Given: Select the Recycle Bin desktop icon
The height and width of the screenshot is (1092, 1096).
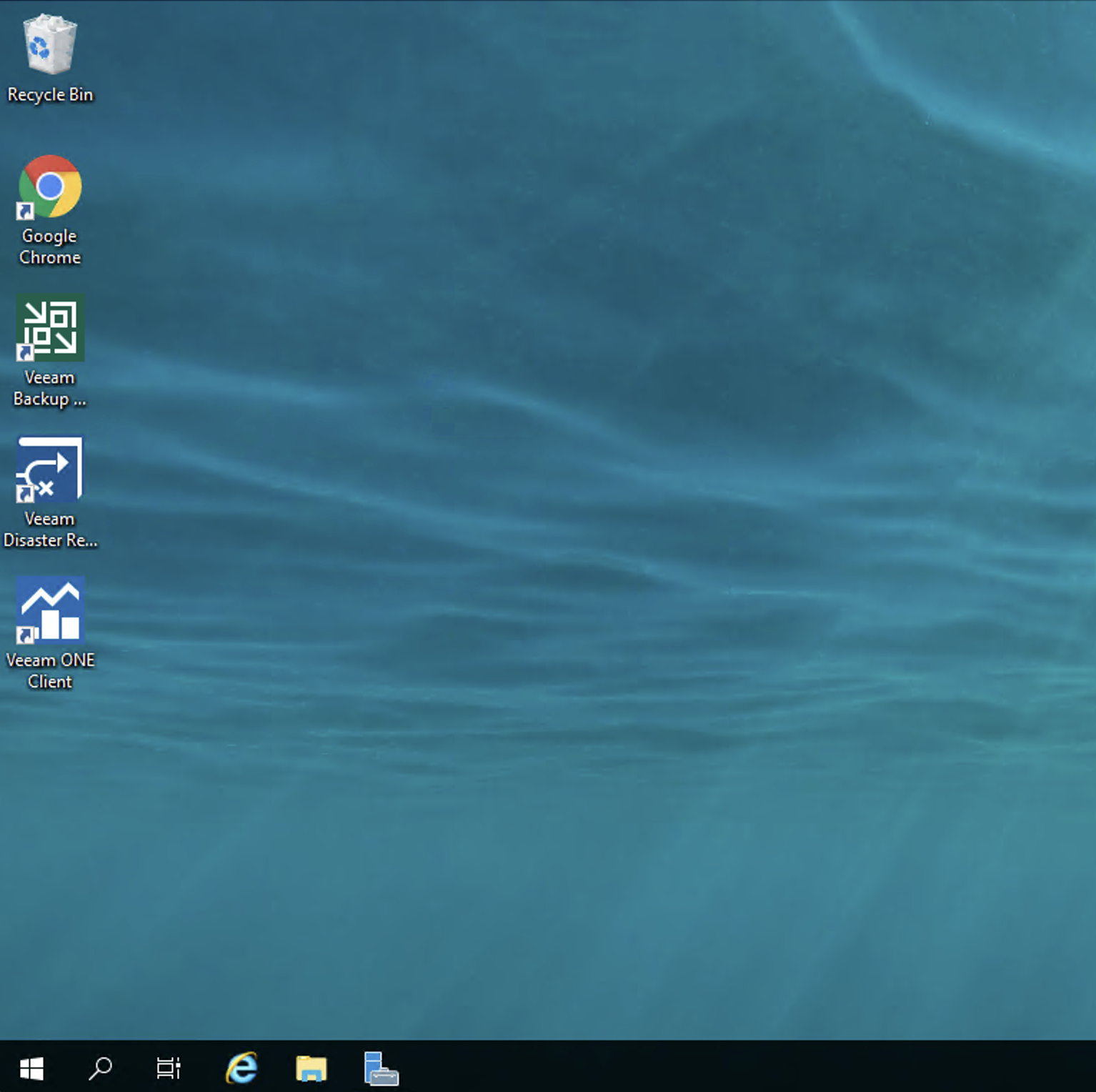Looking at the screenshot, I should (50, 44).
